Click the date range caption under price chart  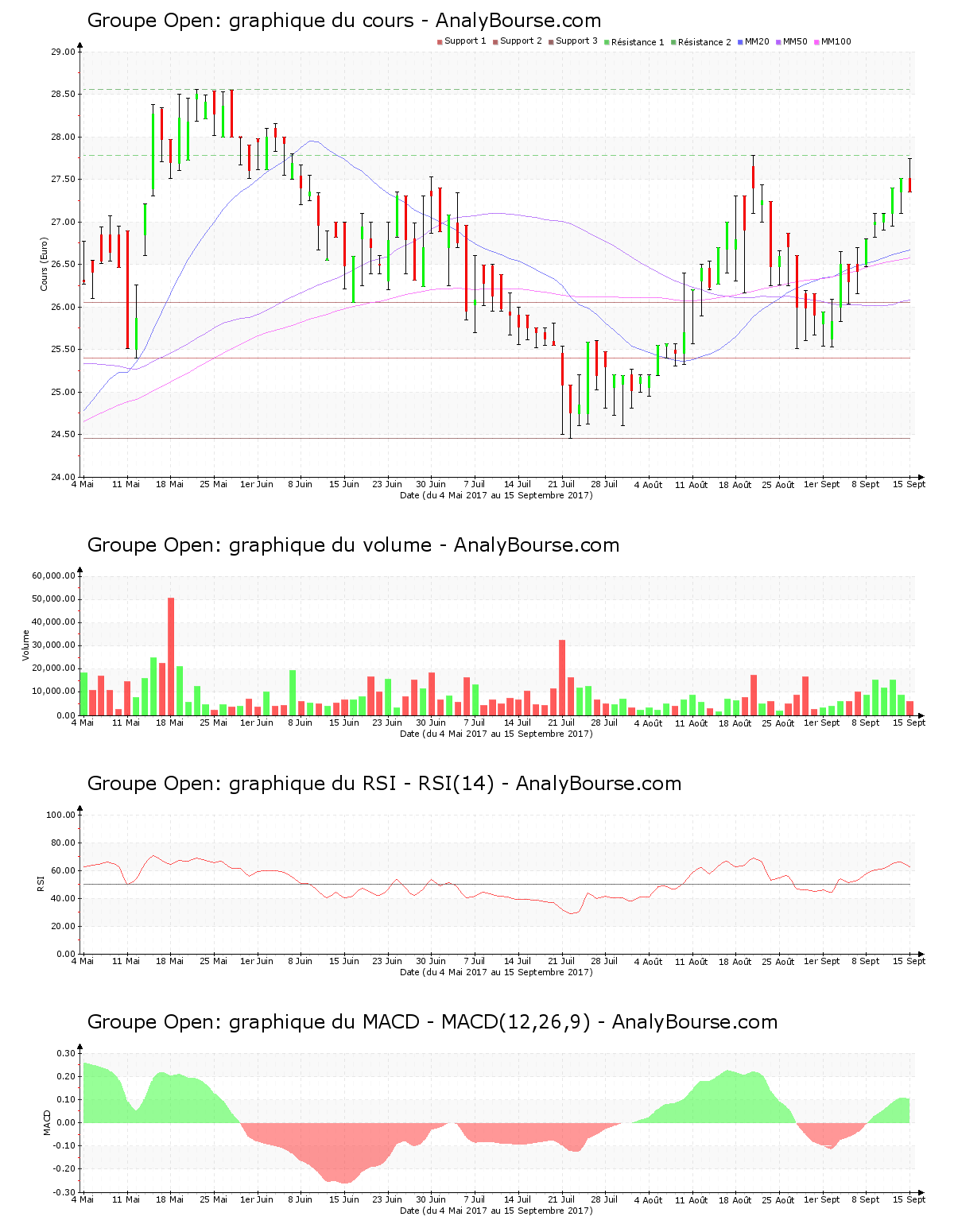[x=496, y=495]
